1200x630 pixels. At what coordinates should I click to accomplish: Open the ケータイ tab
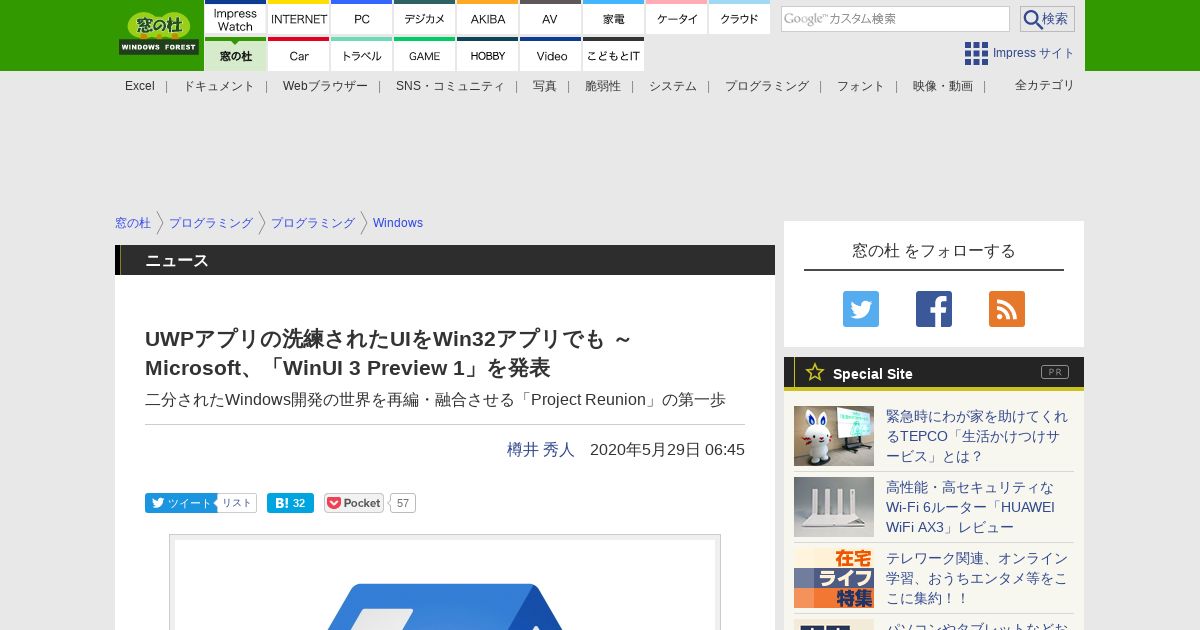point(677,18)
